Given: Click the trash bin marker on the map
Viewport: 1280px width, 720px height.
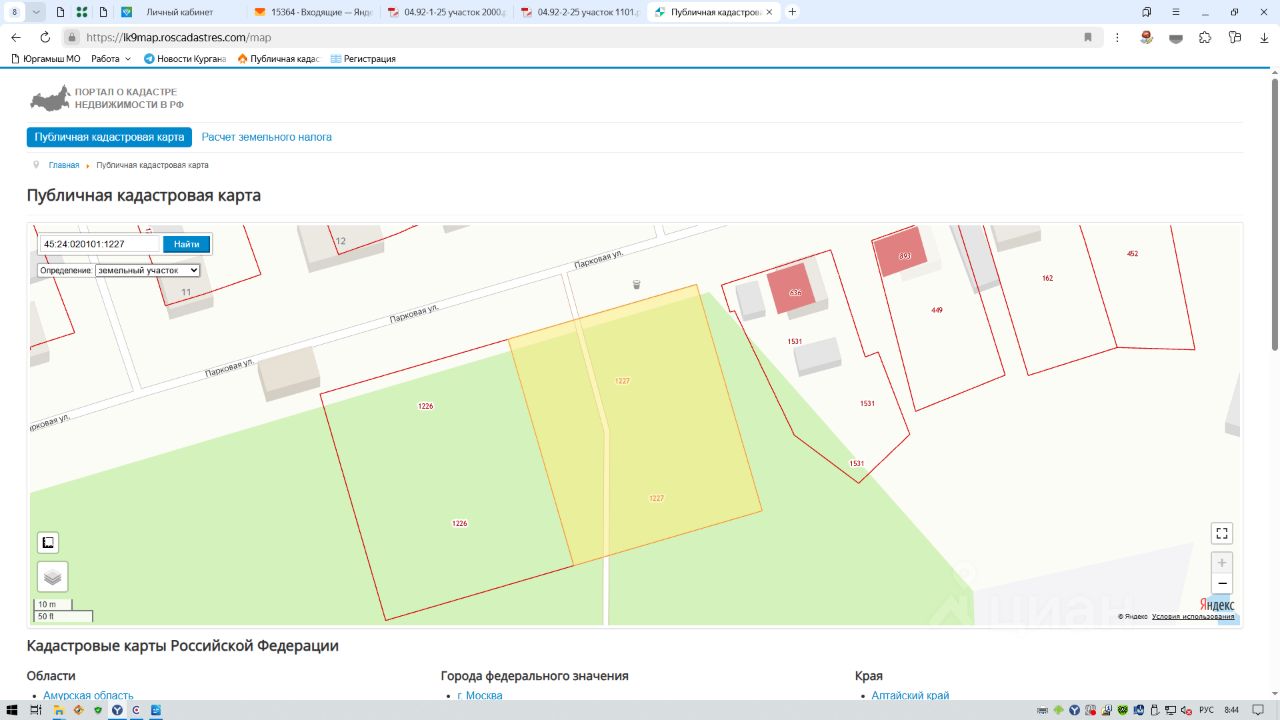Looking at the screenshot, I should pyautogui.click(x=636, y=285).
